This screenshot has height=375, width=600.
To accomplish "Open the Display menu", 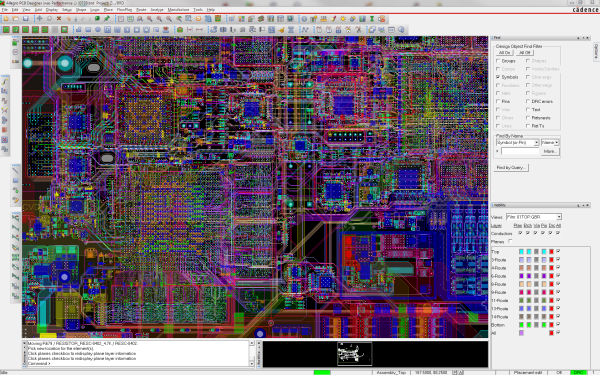I will click(x=52, y=10).
